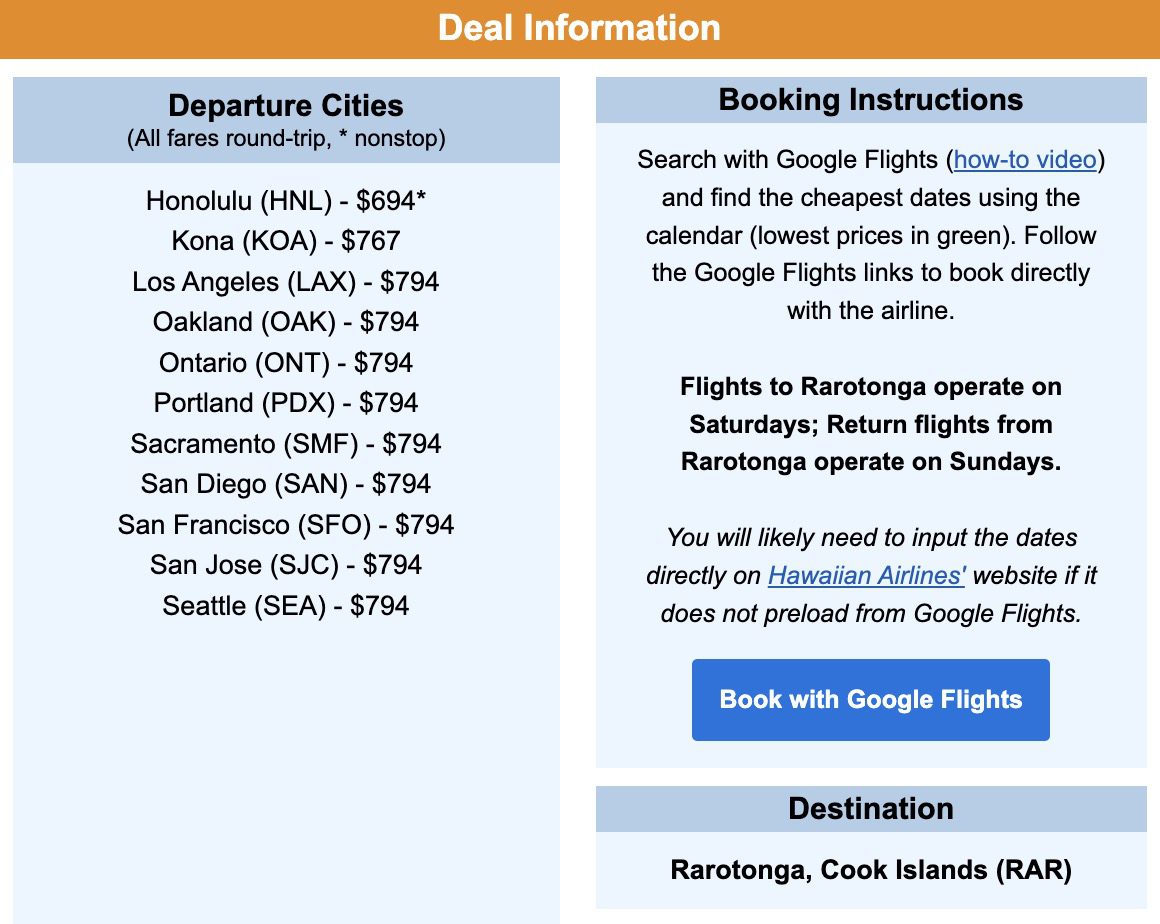Open the how-to video link

pos(1022,159)
